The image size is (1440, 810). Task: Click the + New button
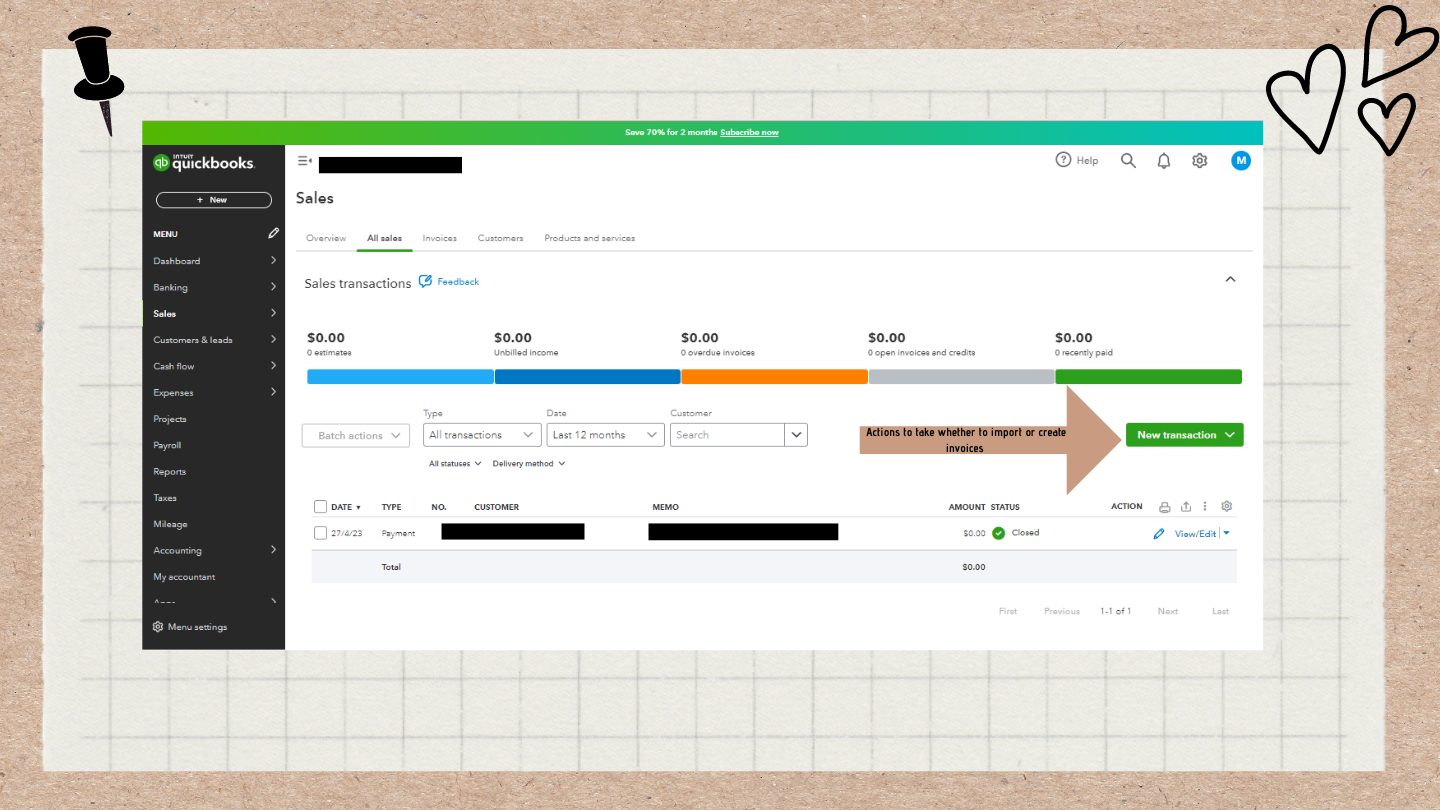pos(214,200)
